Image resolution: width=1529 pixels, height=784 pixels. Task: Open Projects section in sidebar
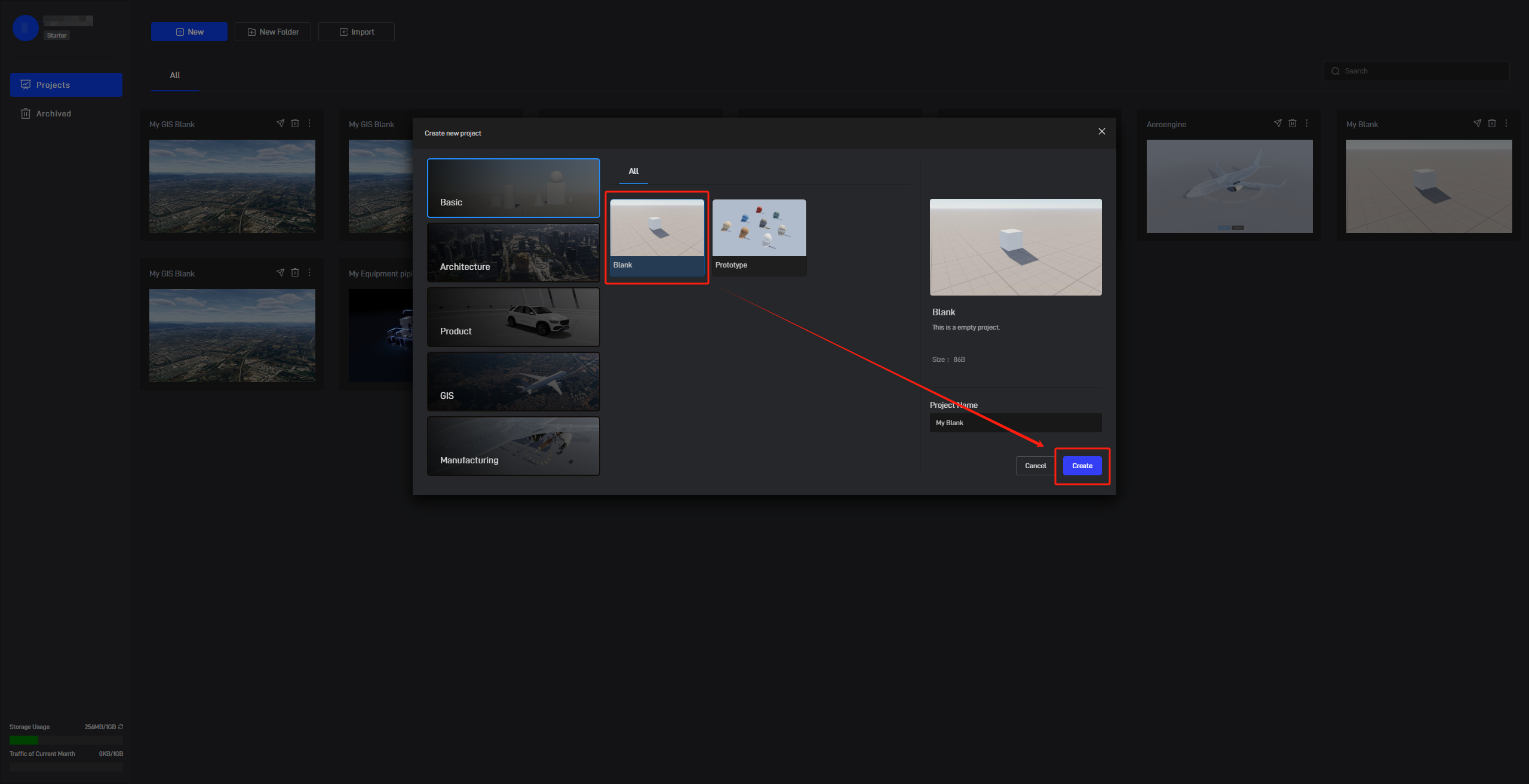pos(66,85)
